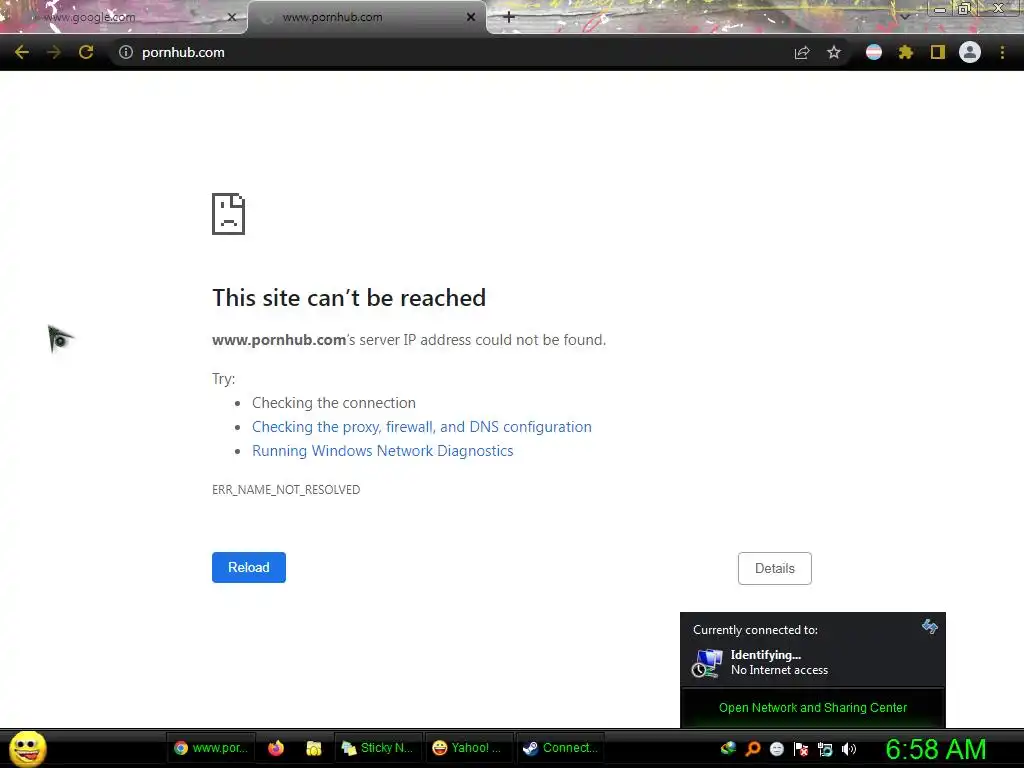Run Windows Network Diagnostics link

click(x=383, y=451)
